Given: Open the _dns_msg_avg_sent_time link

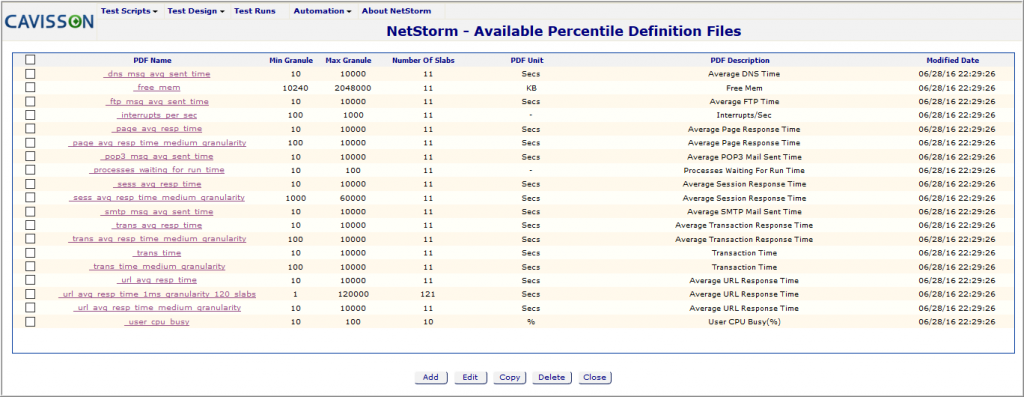Looking at the screenshot, I should pyautogui.click(x=157, y=74).
